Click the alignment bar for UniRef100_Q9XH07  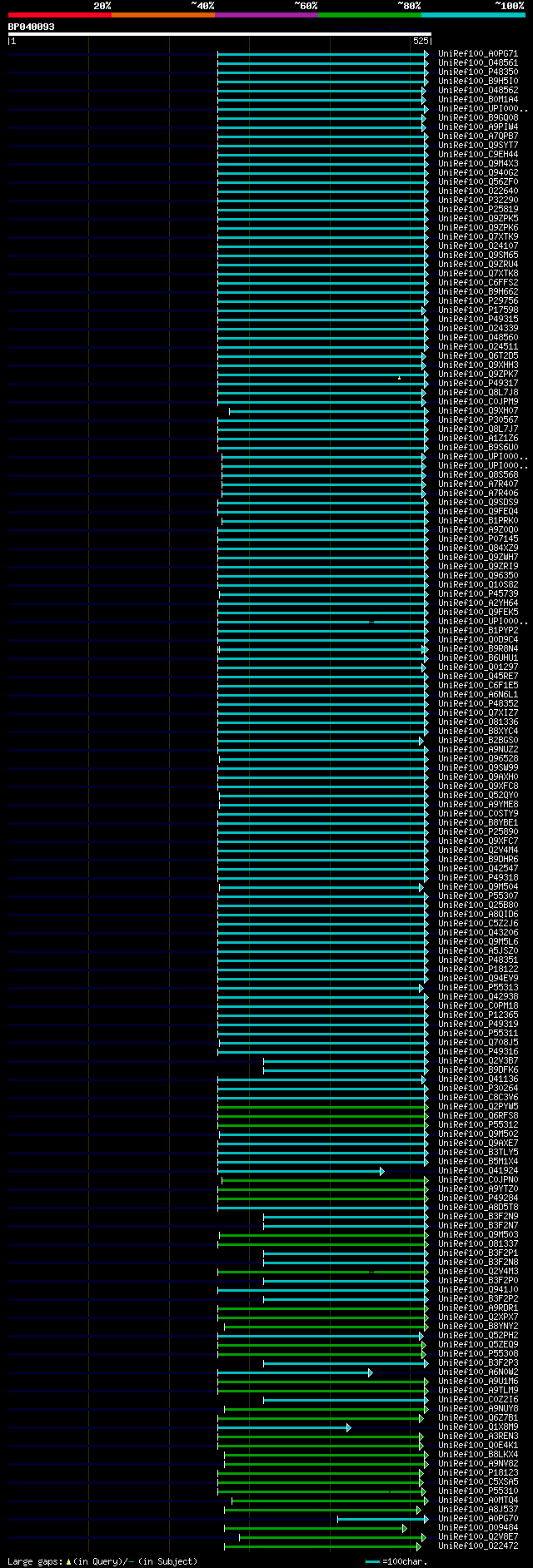click(329, 410)
